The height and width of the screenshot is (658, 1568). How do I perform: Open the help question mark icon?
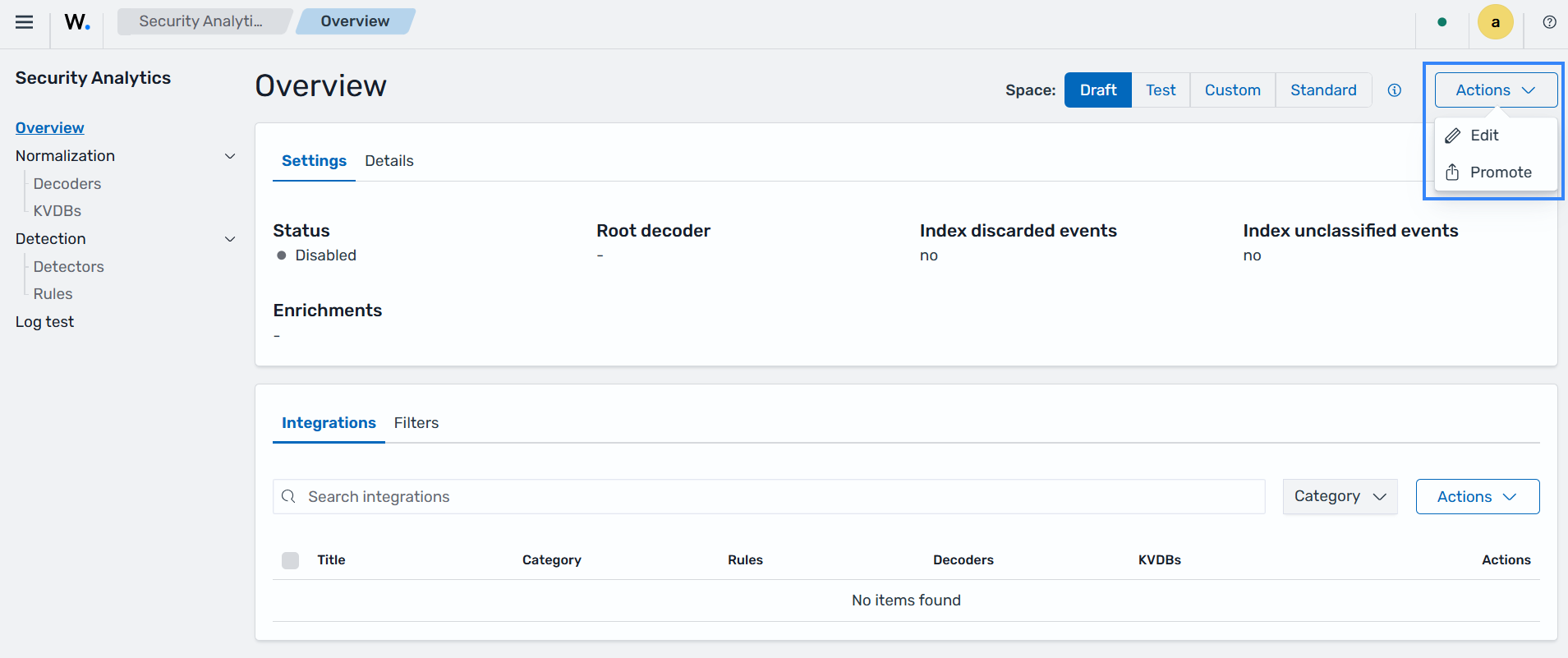tap(1549, 22)
